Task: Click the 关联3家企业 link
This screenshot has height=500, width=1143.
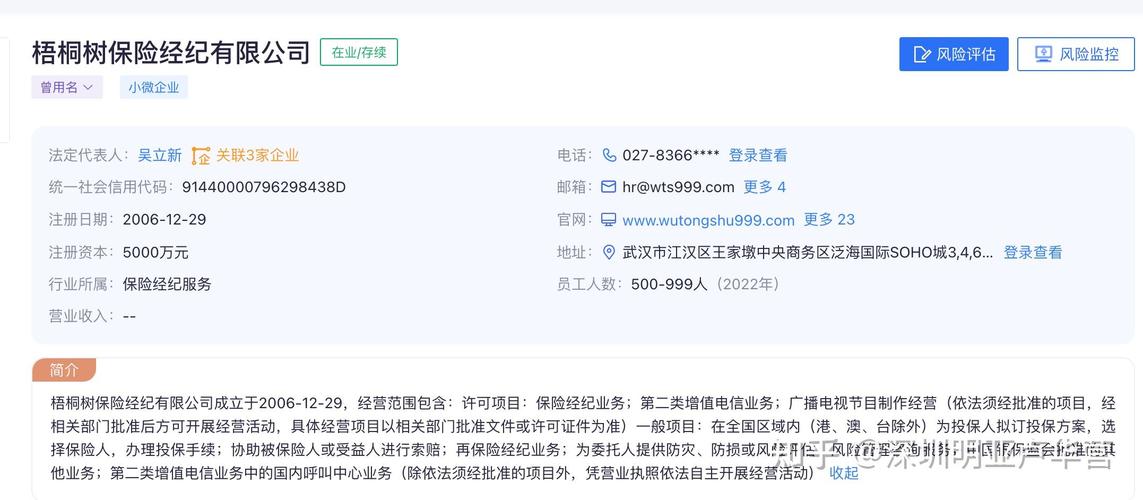Action: point(257,155)
